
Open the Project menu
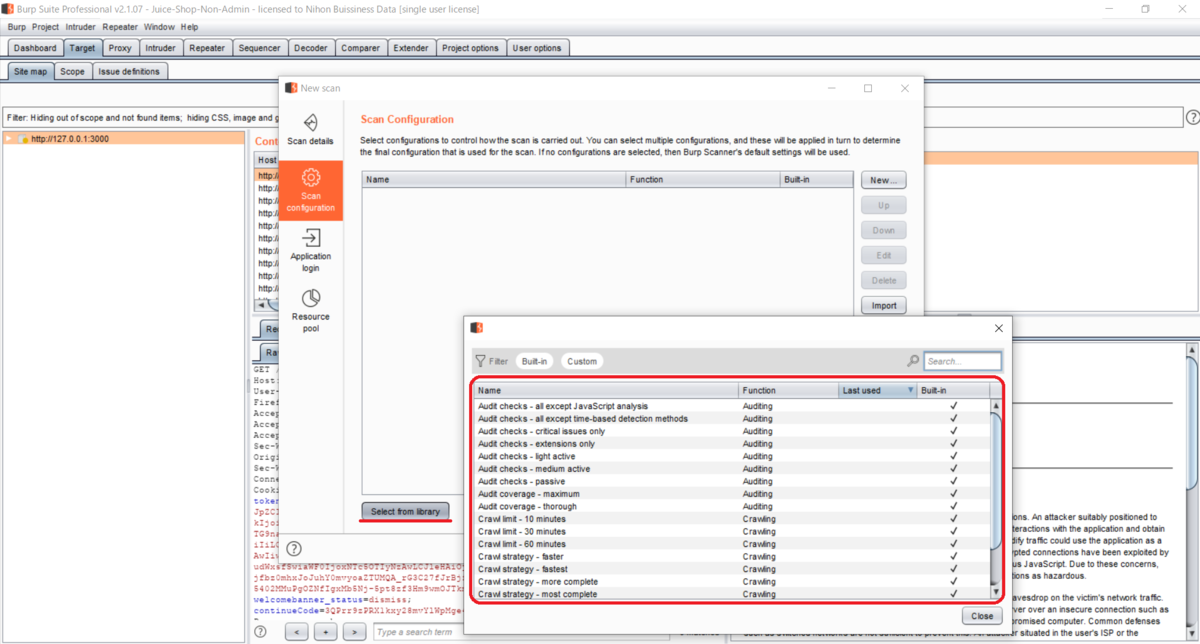(46, 27)
